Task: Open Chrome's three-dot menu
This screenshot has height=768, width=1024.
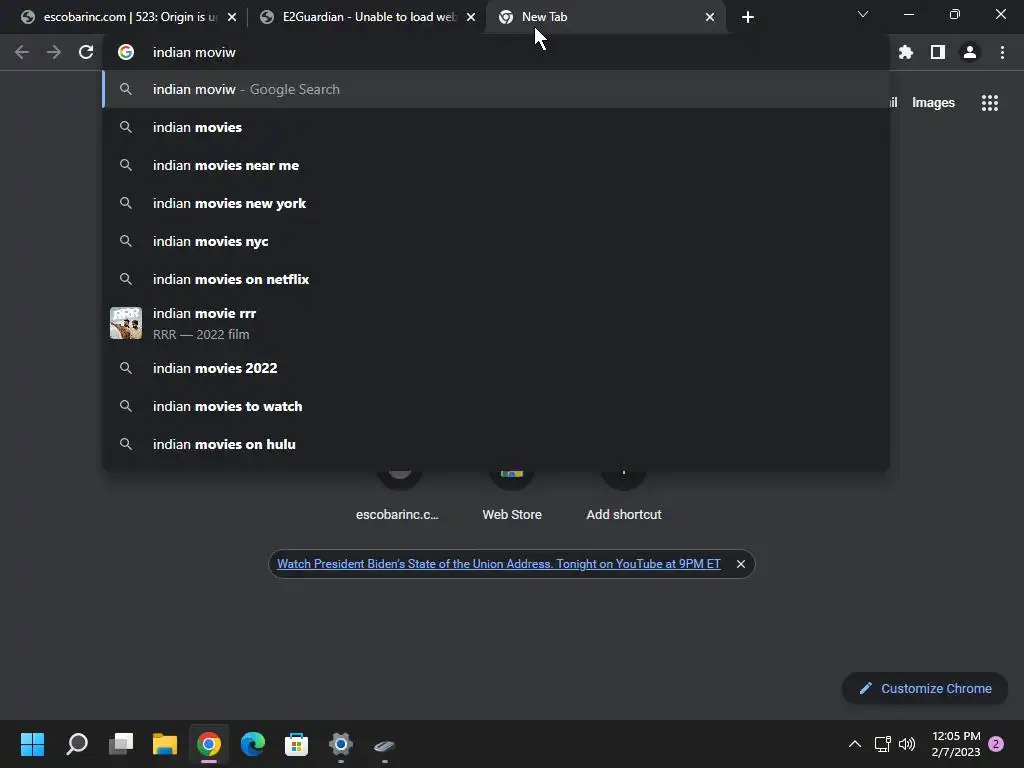Action: (1002, 52)
